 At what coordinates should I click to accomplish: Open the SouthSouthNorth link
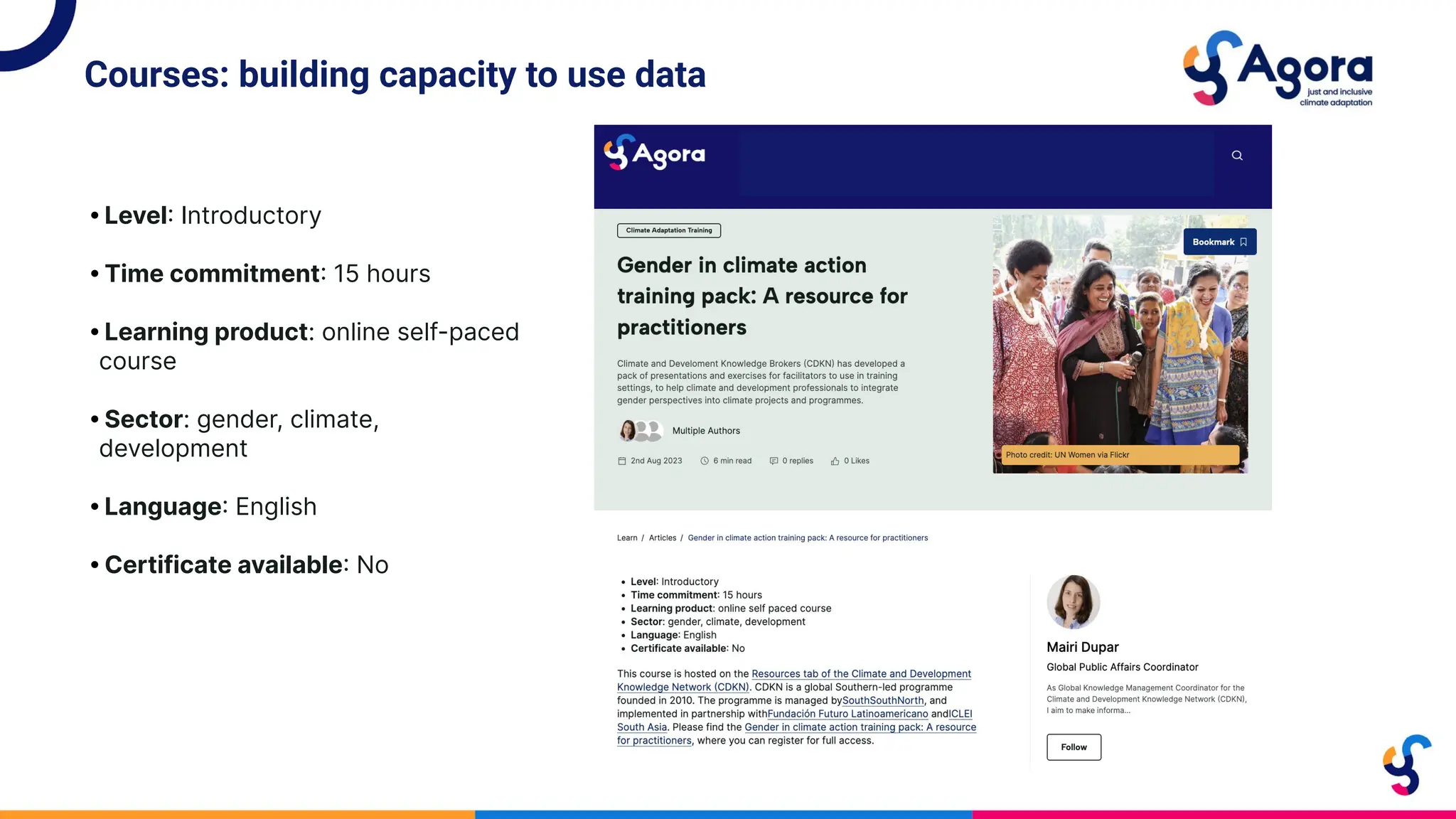point(883,700)
